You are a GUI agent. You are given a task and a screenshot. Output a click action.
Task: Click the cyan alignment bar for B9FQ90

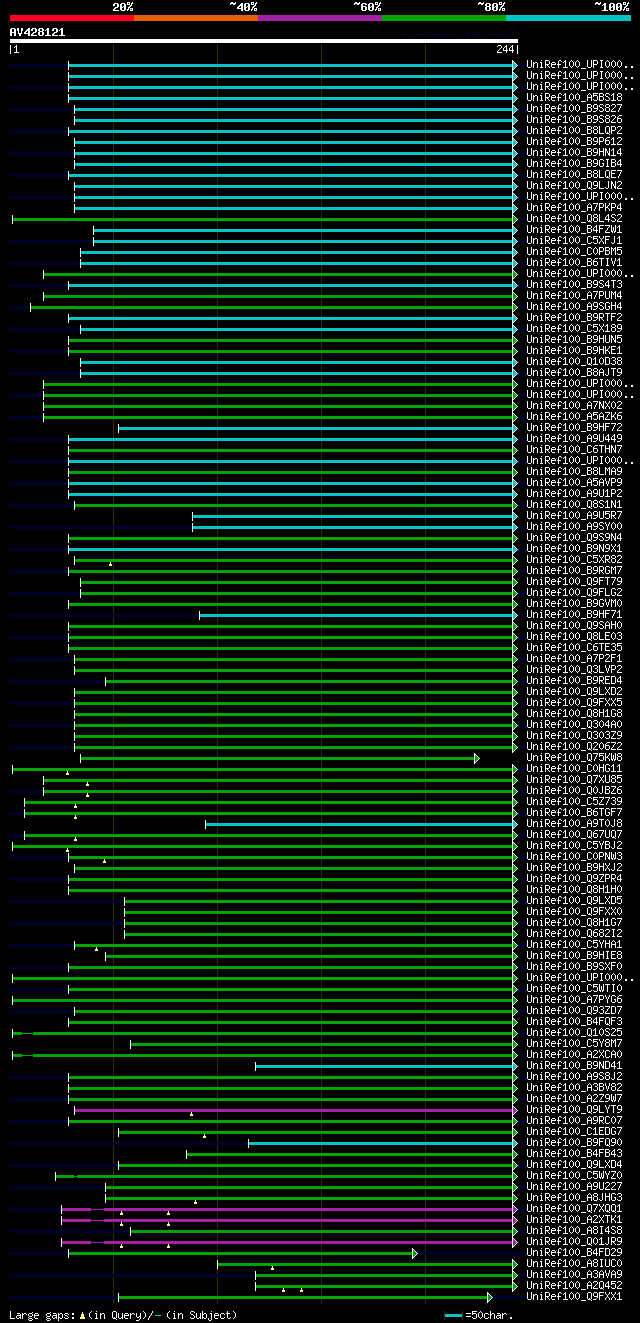(383, 1143)
